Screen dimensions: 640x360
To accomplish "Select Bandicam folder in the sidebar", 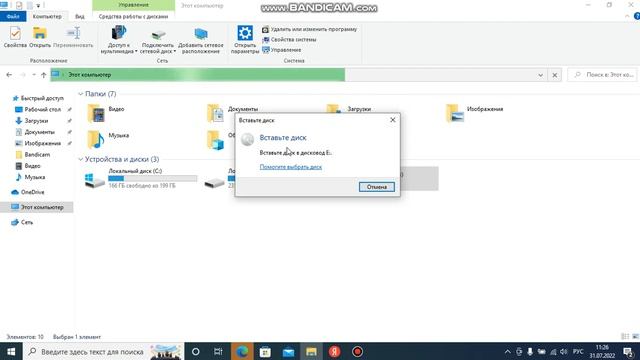I will pyautogui.click(x=33, y=155).
